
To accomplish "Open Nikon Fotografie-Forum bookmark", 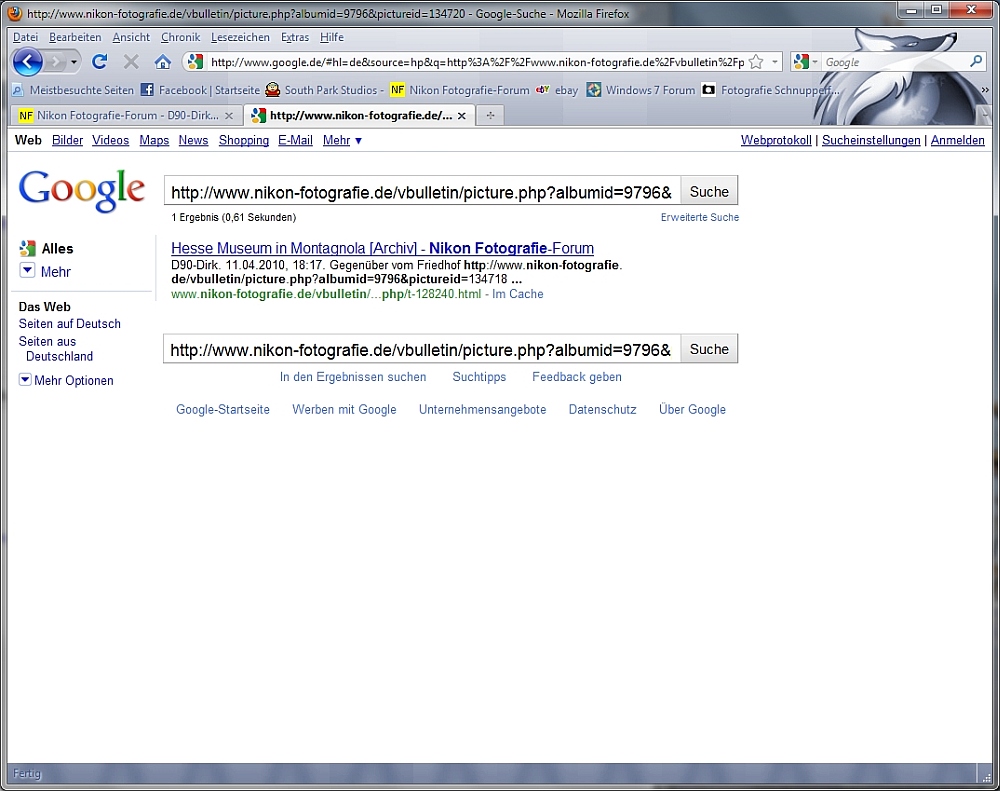I will click(460, 90).
